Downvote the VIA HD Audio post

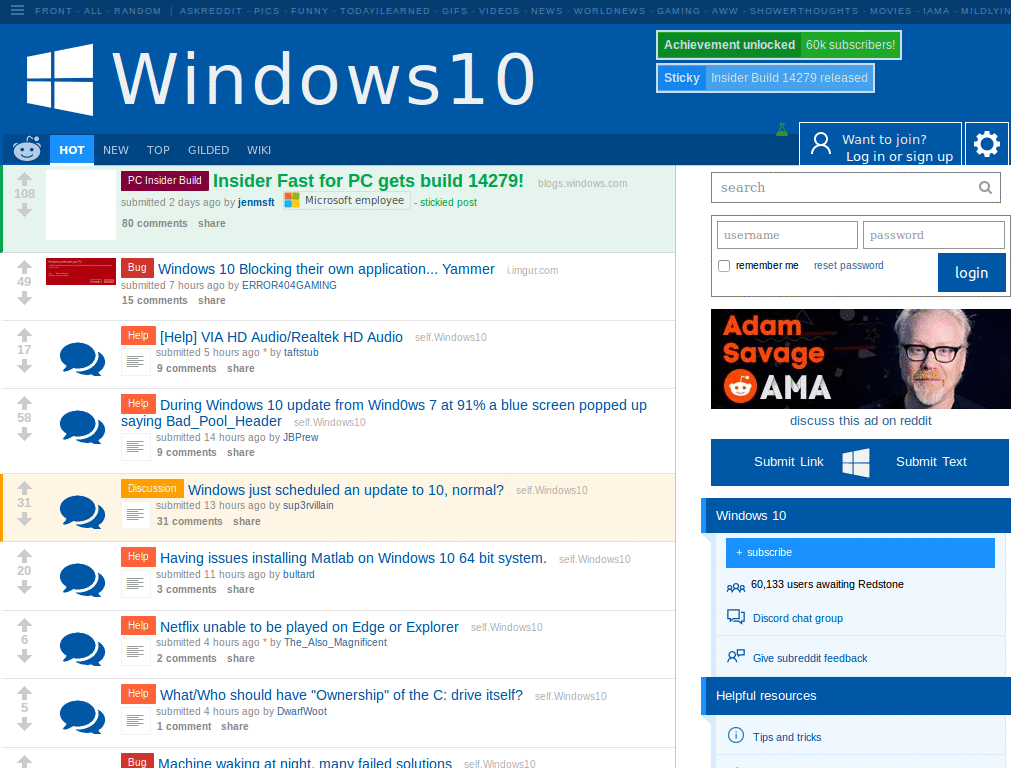(24, 366)
